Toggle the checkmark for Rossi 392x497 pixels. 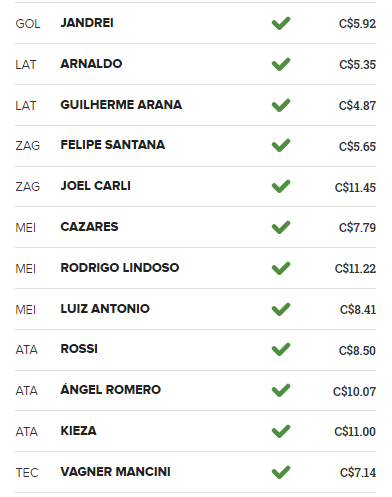pyautogui.click(x=281, y=349)
